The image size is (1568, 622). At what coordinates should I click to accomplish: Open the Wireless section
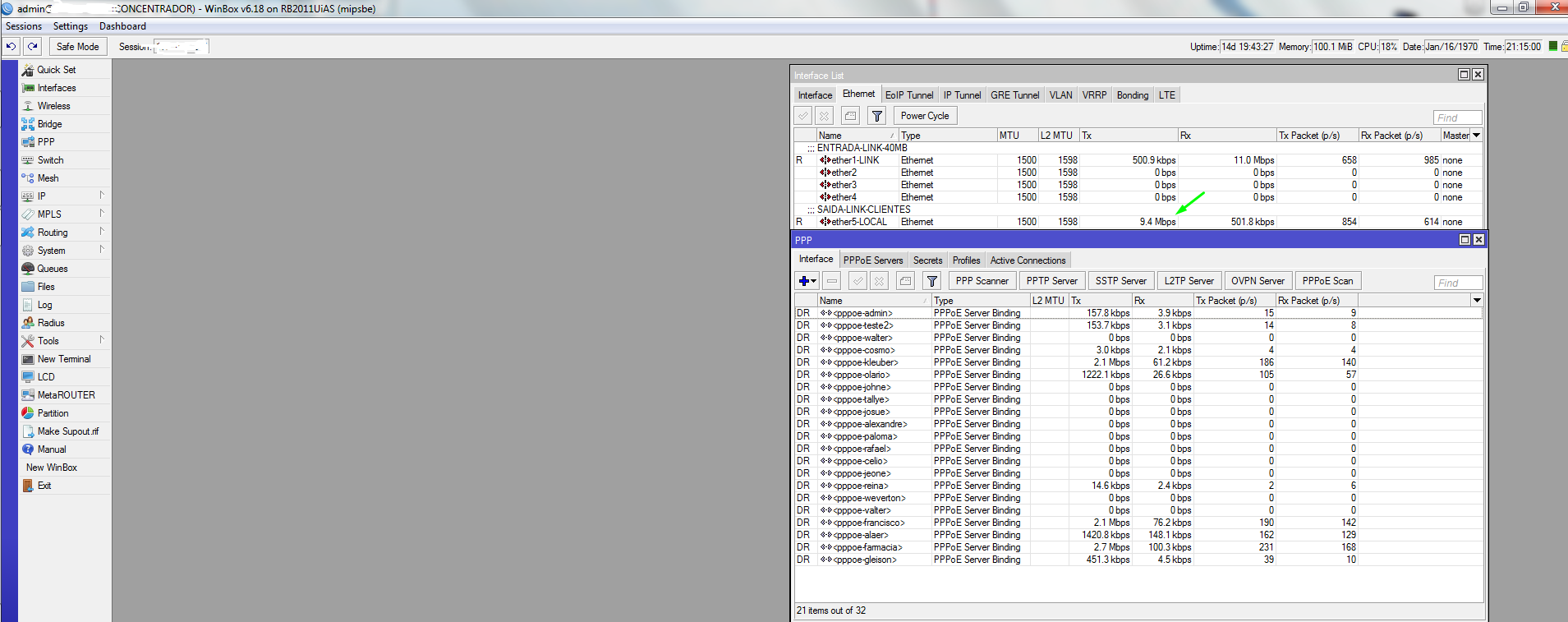[x=53, y=106]
